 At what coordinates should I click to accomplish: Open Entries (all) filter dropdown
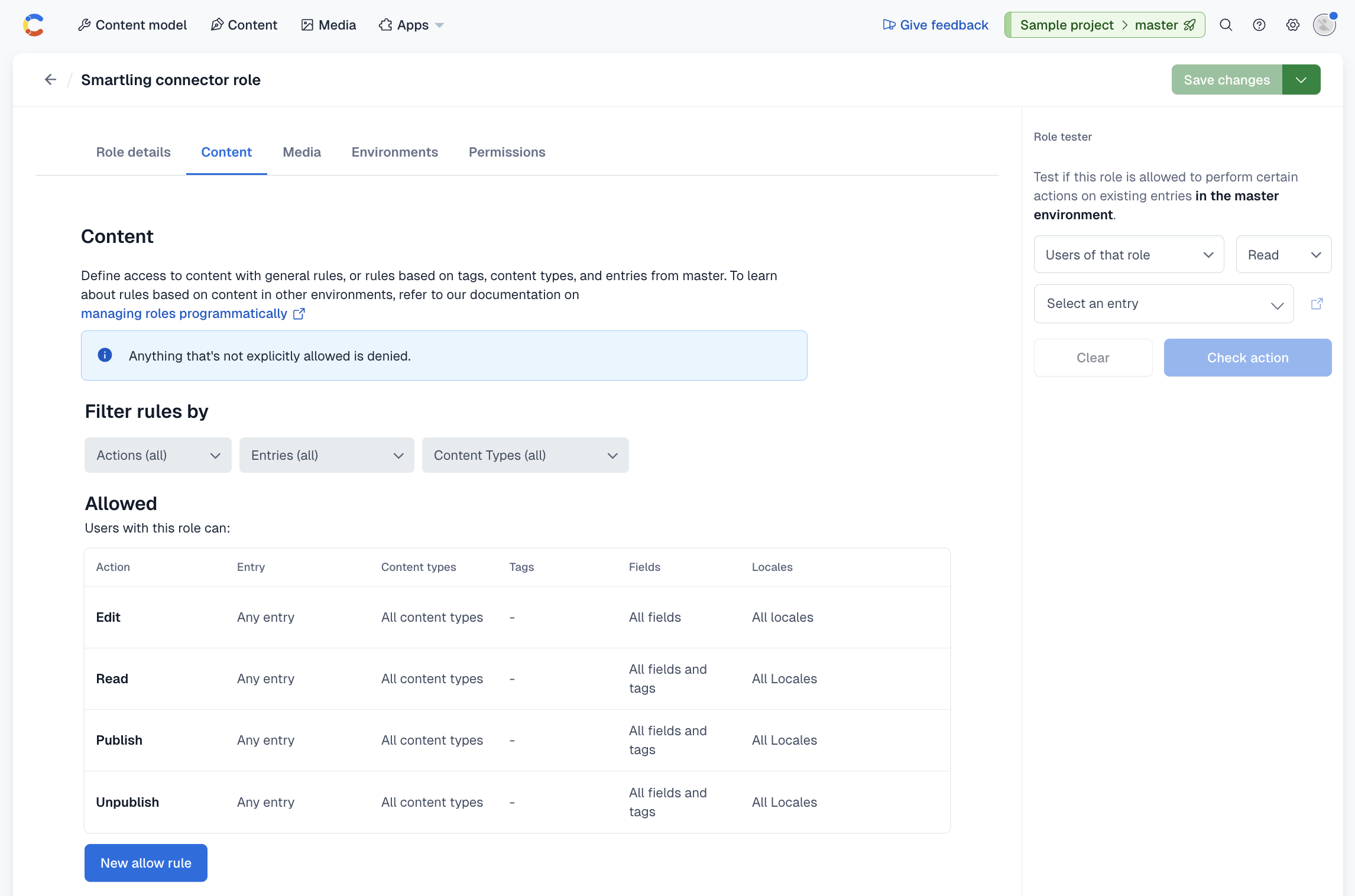pos(327,455)
